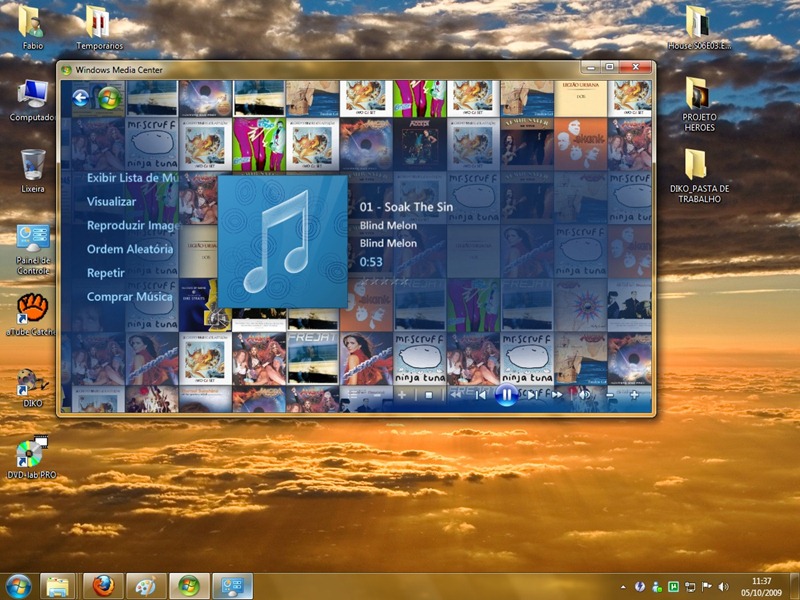Open the PROJETO HEROES folder

click(x=699, y=104)
